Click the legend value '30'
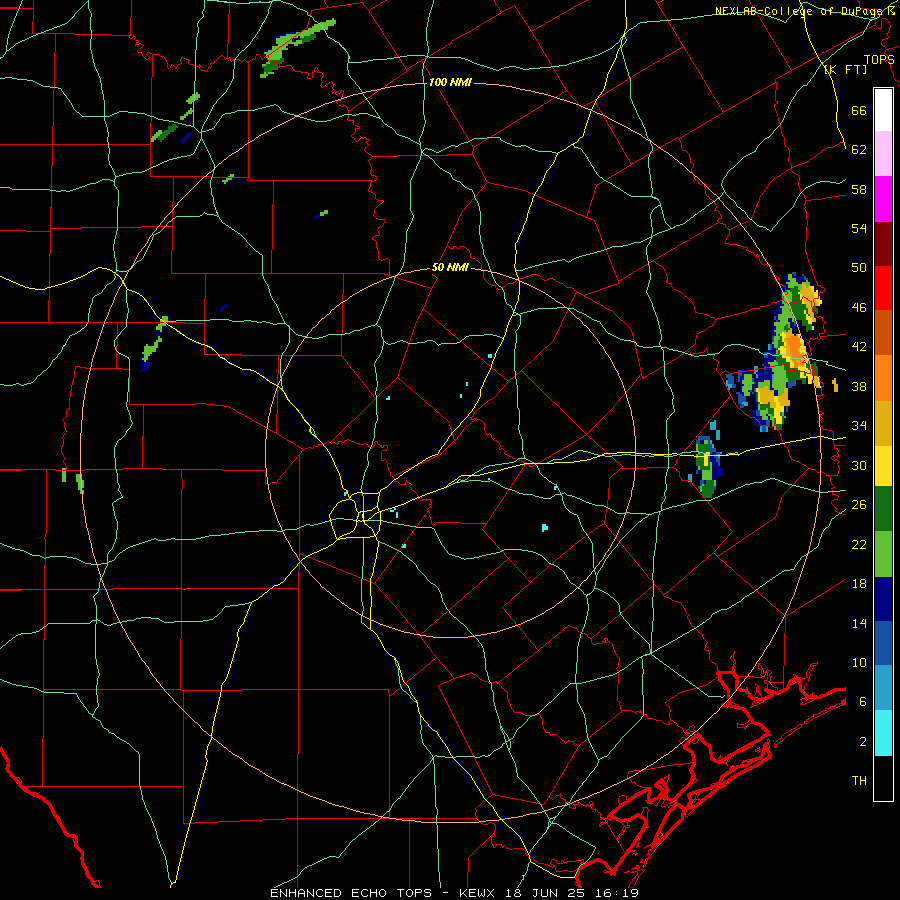The height and width of the screenshot is (900, 900). point(859,465)
